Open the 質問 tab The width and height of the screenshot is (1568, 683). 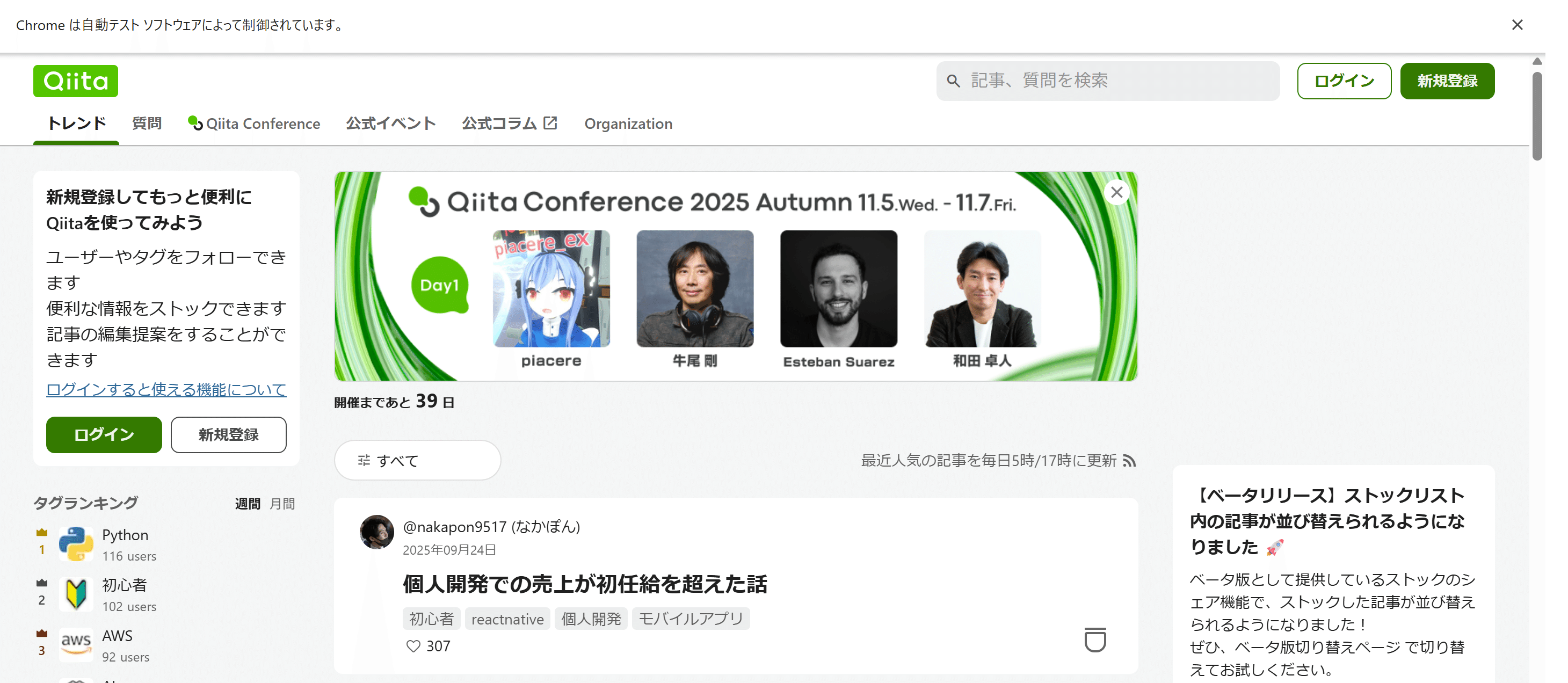pos(147,123)
